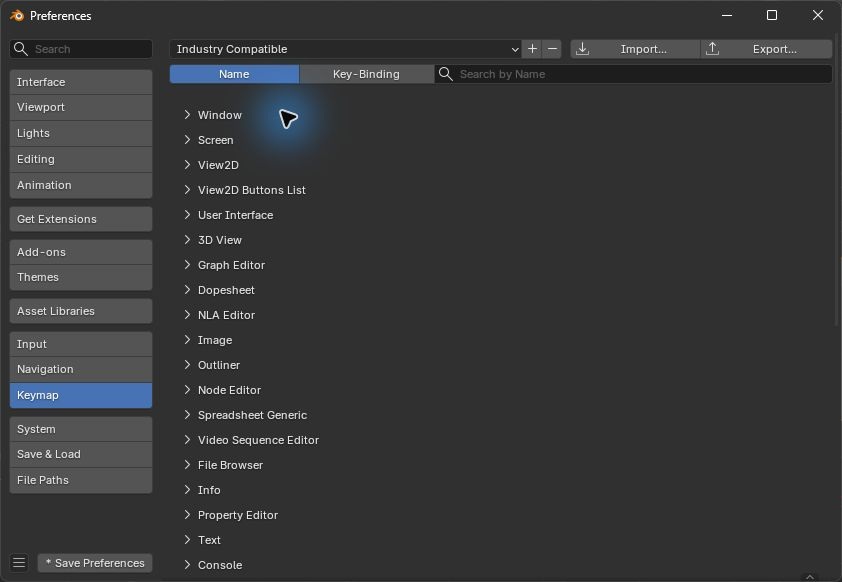
Task: Open the Themes preferences tab
Action: pyautogui.click(x=81, y=278)
